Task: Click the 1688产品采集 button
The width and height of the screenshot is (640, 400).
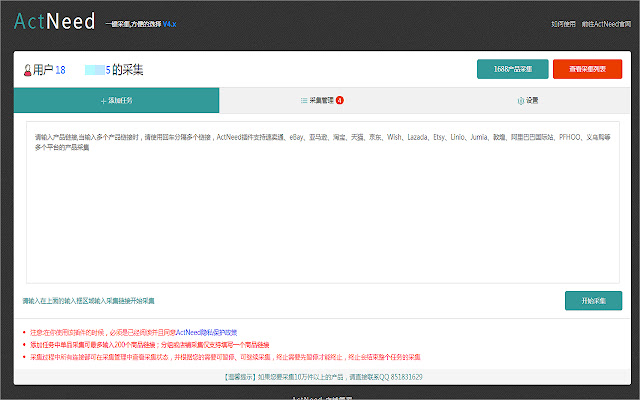Action: pos(513,69)
